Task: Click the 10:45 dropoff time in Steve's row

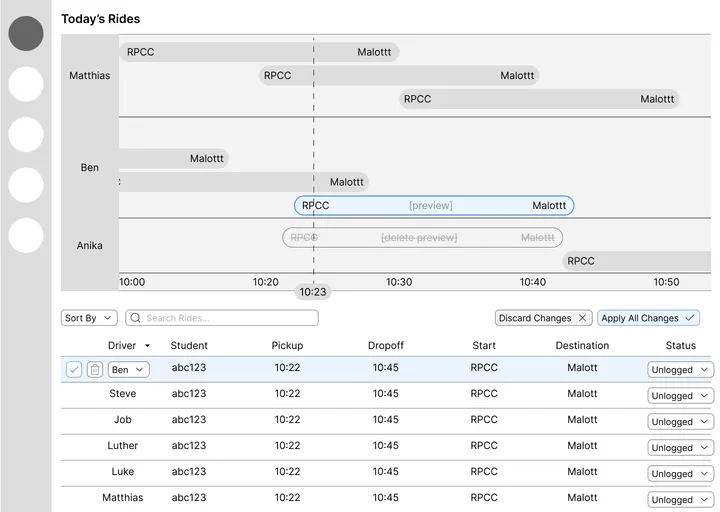Action: [x=385, y=394]
